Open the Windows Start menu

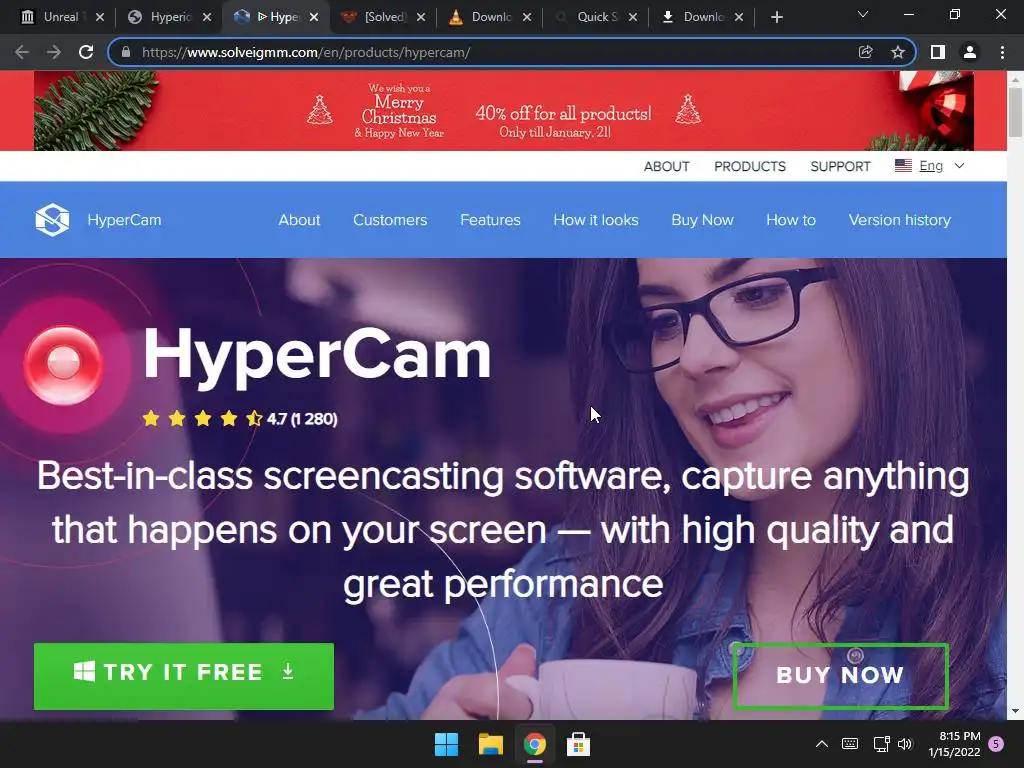[x=447, y=744]
